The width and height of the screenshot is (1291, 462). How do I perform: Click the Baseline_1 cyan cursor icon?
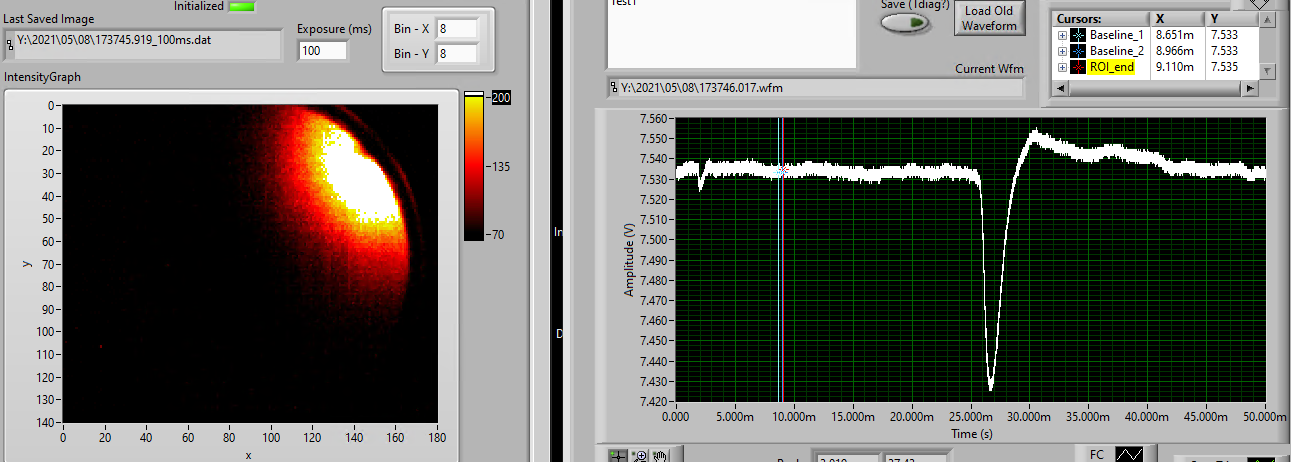(1077, 35)
